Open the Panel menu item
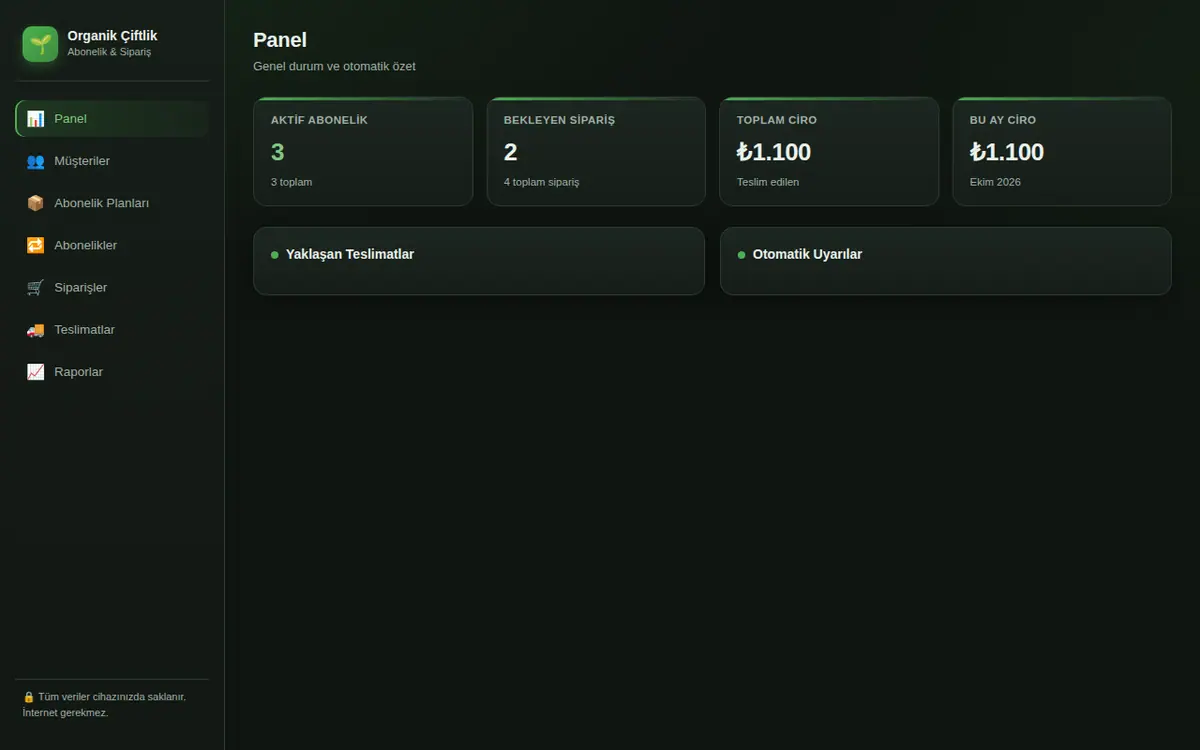Viewport: 1200px width, 750px height. [112, 119]
